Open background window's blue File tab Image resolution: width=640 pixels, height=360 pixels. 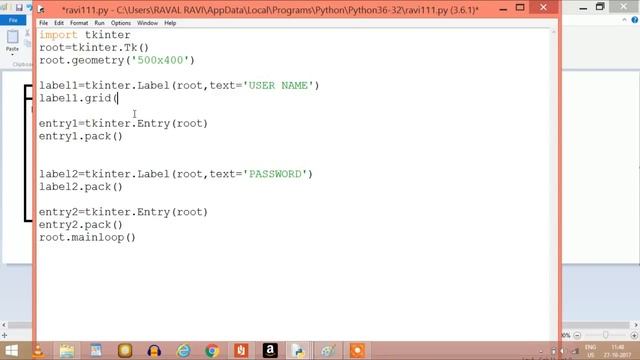[13, 20]
